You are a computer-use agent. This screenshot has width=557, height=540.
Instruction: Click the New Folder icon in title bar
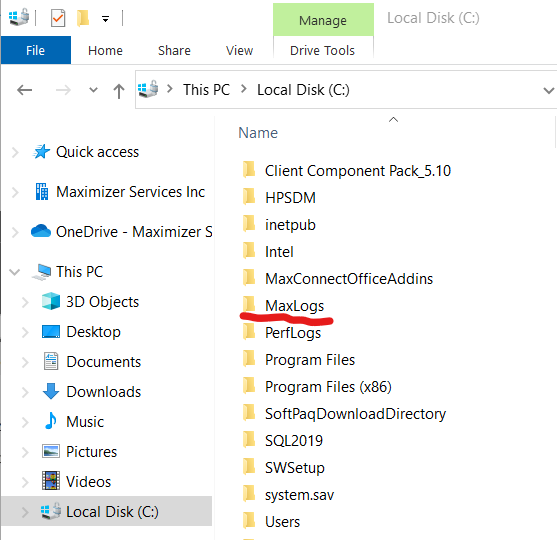click(83, 18)
